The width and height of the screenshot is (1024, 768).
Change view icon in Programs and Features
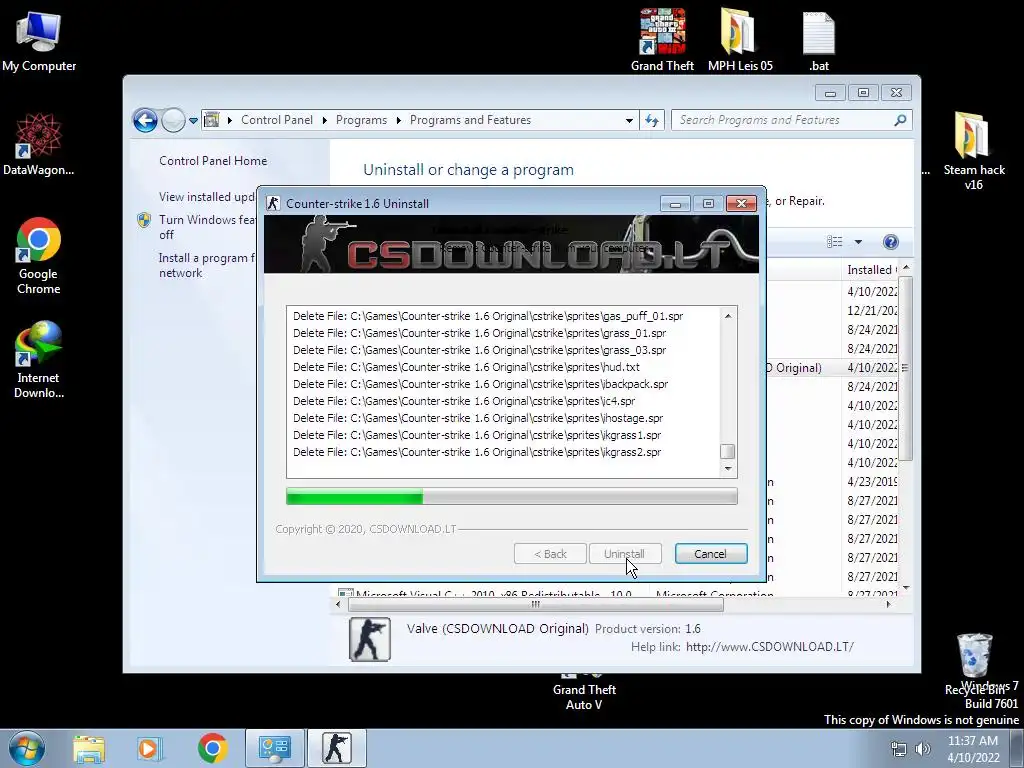835,242
